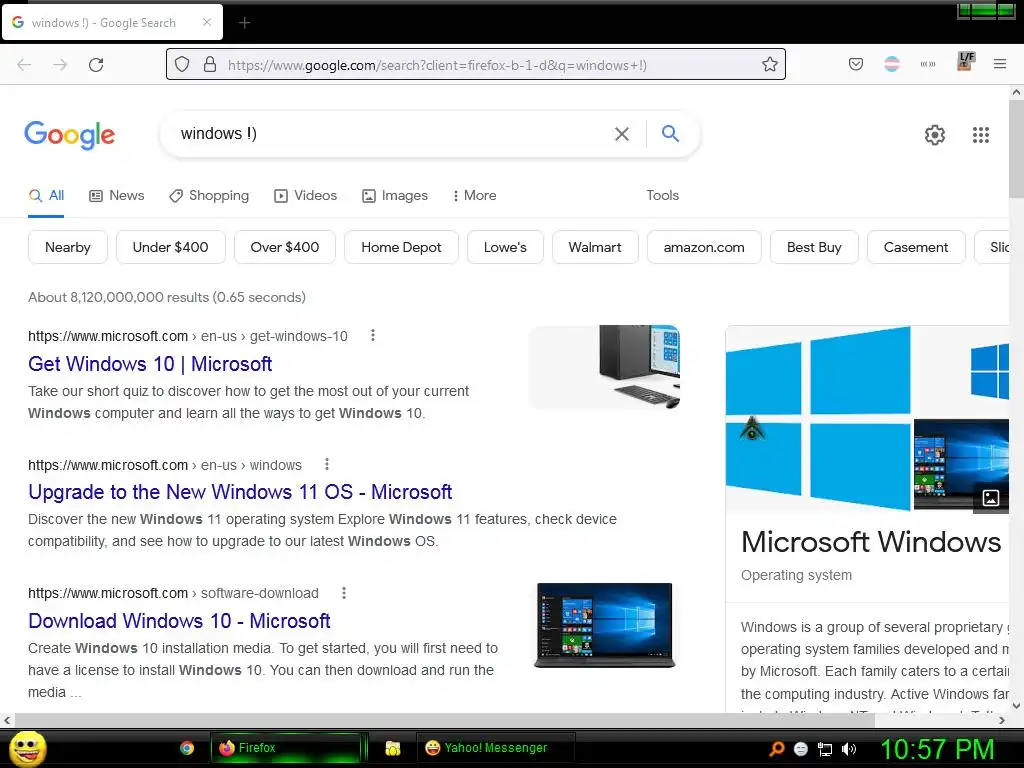1024x768 pixels.
Task: Open Download Windows 10 - Microsoft link
Action: click(x=180, y=620)
